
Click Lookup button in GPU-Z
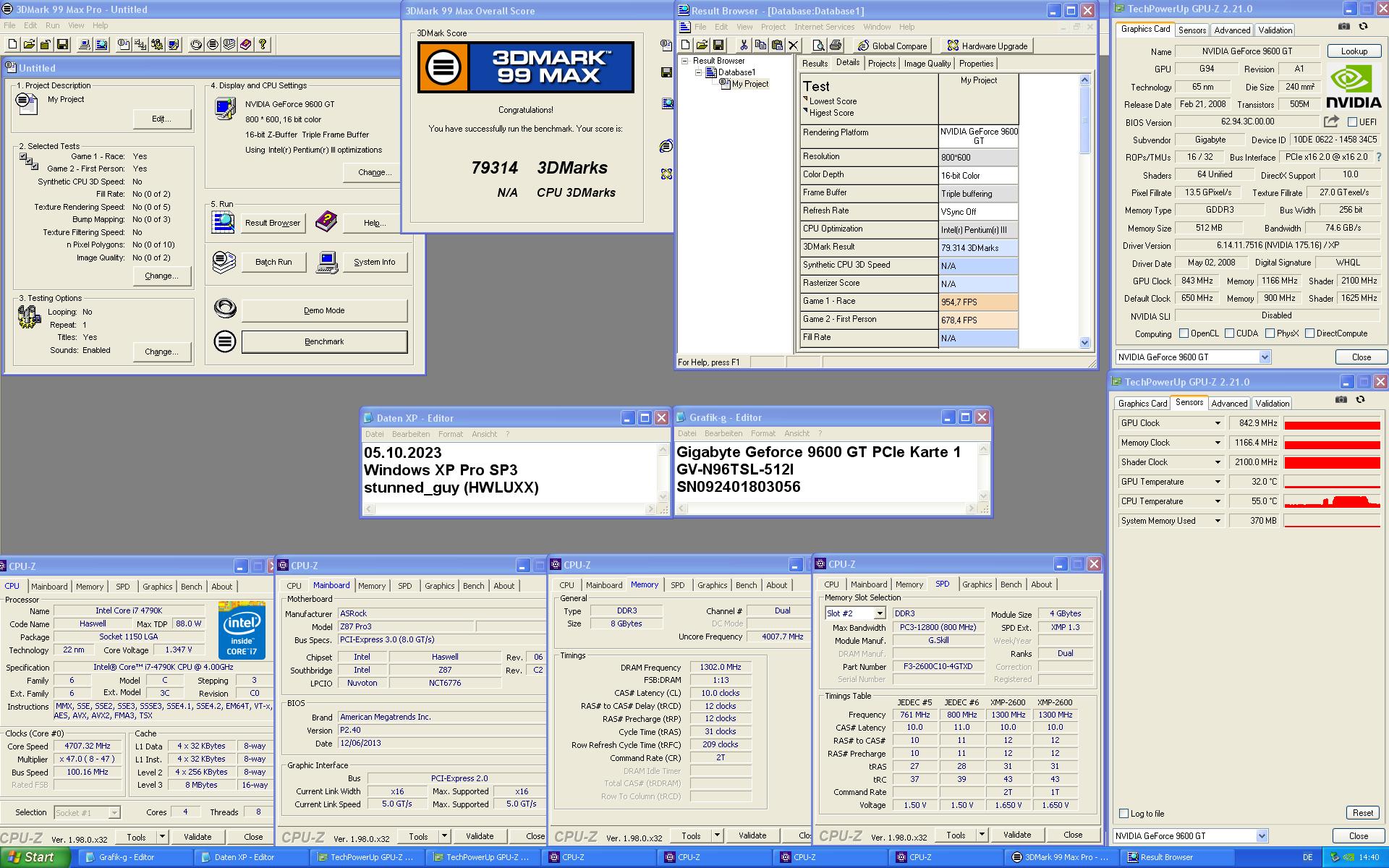pyautogui.click(x=1354, y=51)
